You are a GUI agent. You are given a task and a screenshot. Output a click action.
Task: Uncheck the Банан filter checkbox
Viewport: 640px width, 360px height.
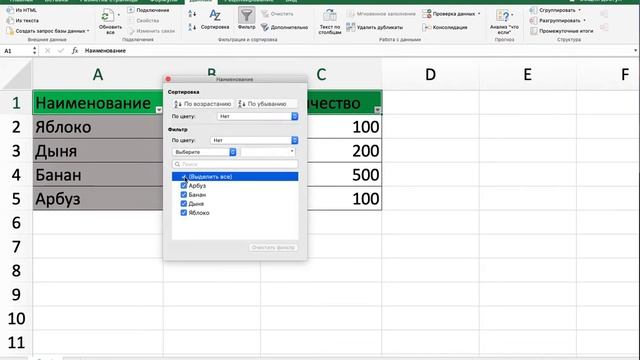click(x=184, y=195)
